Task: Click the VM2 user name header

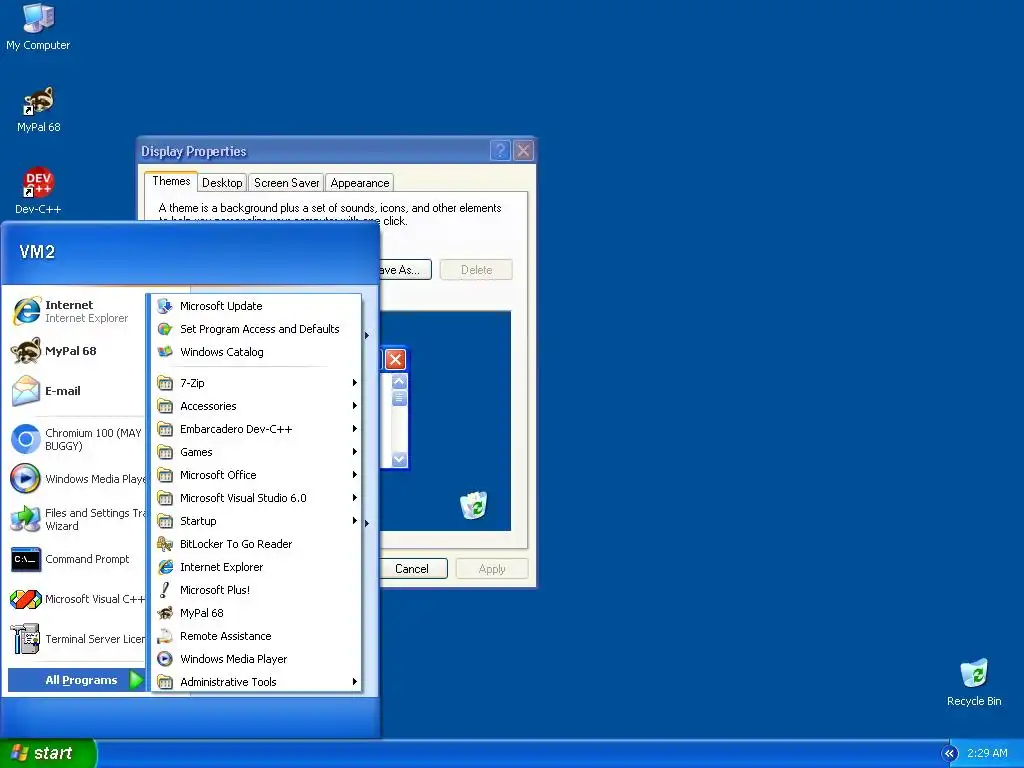Action: [x=37, y=252]
